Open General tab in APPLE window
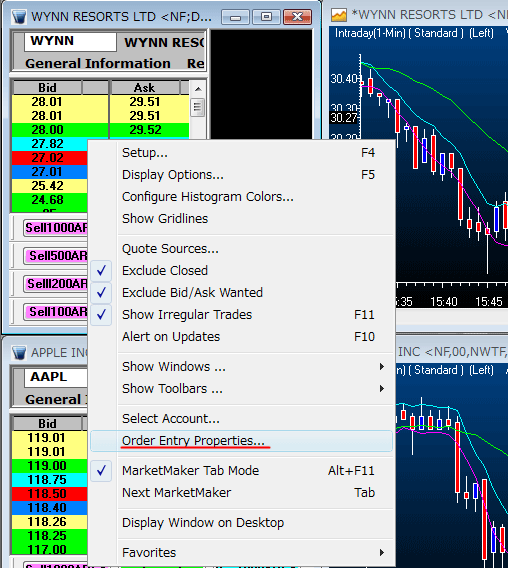 click(x=53, y=400)
